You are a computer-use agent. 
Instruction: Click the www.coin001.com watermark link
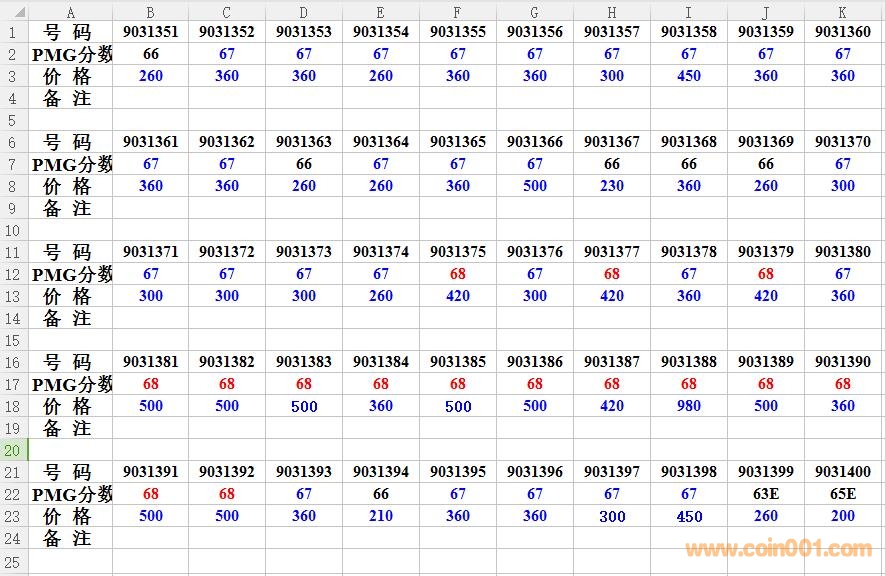click(778, 548)
